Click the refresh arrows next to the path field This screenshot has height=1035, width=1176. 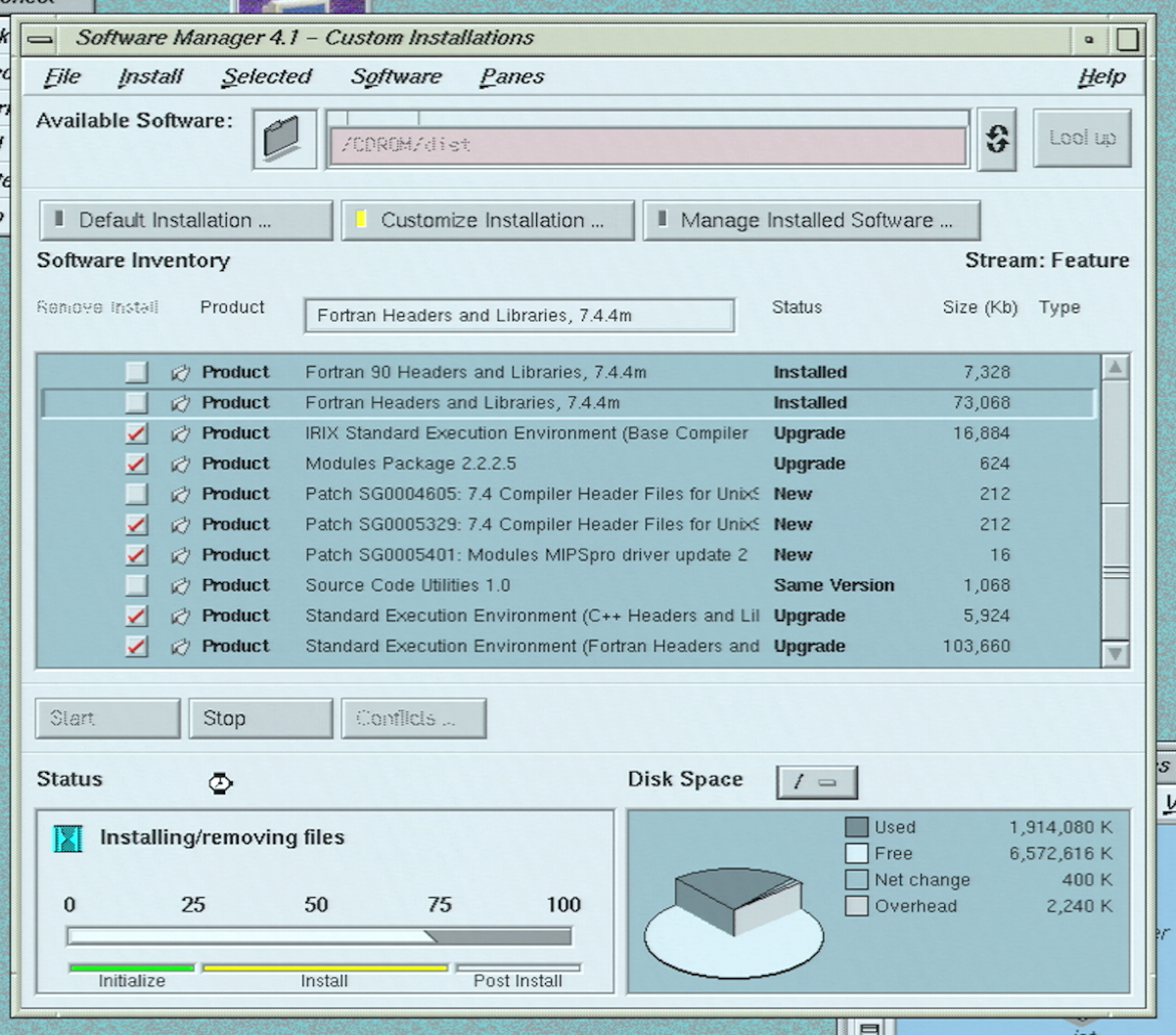996,139
